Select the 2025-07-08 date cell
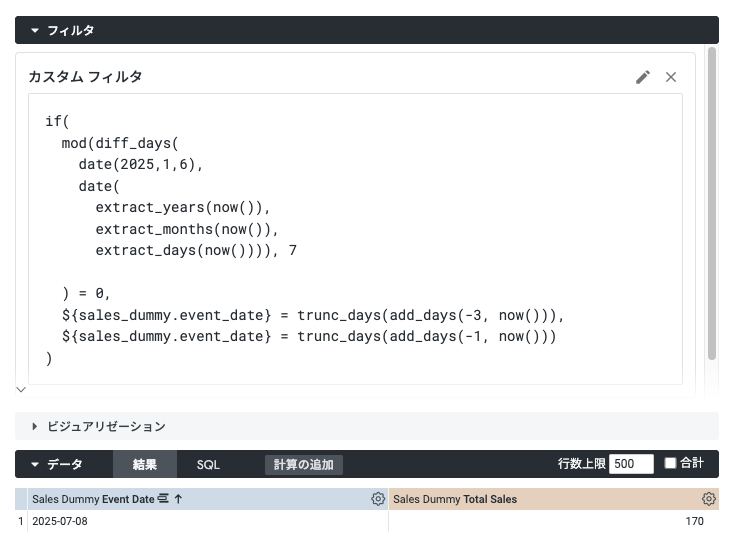This screenshot has height=555, width=729. [60, 521]
